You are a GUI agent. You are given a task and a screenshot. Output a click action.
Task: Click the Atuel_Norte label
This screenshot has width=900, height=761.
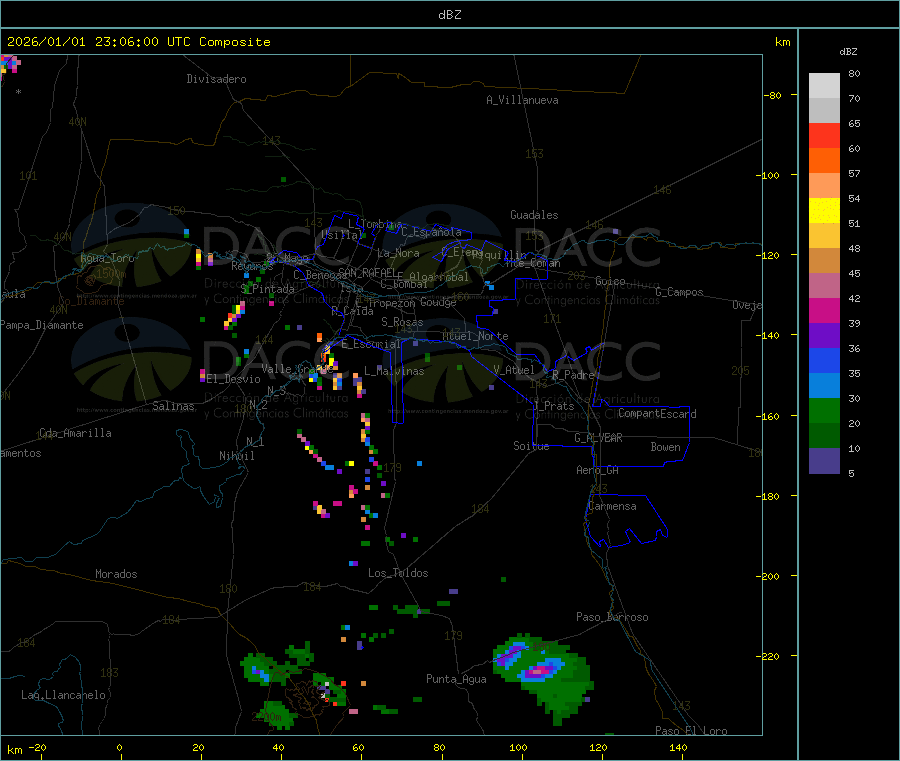[475, 336]
